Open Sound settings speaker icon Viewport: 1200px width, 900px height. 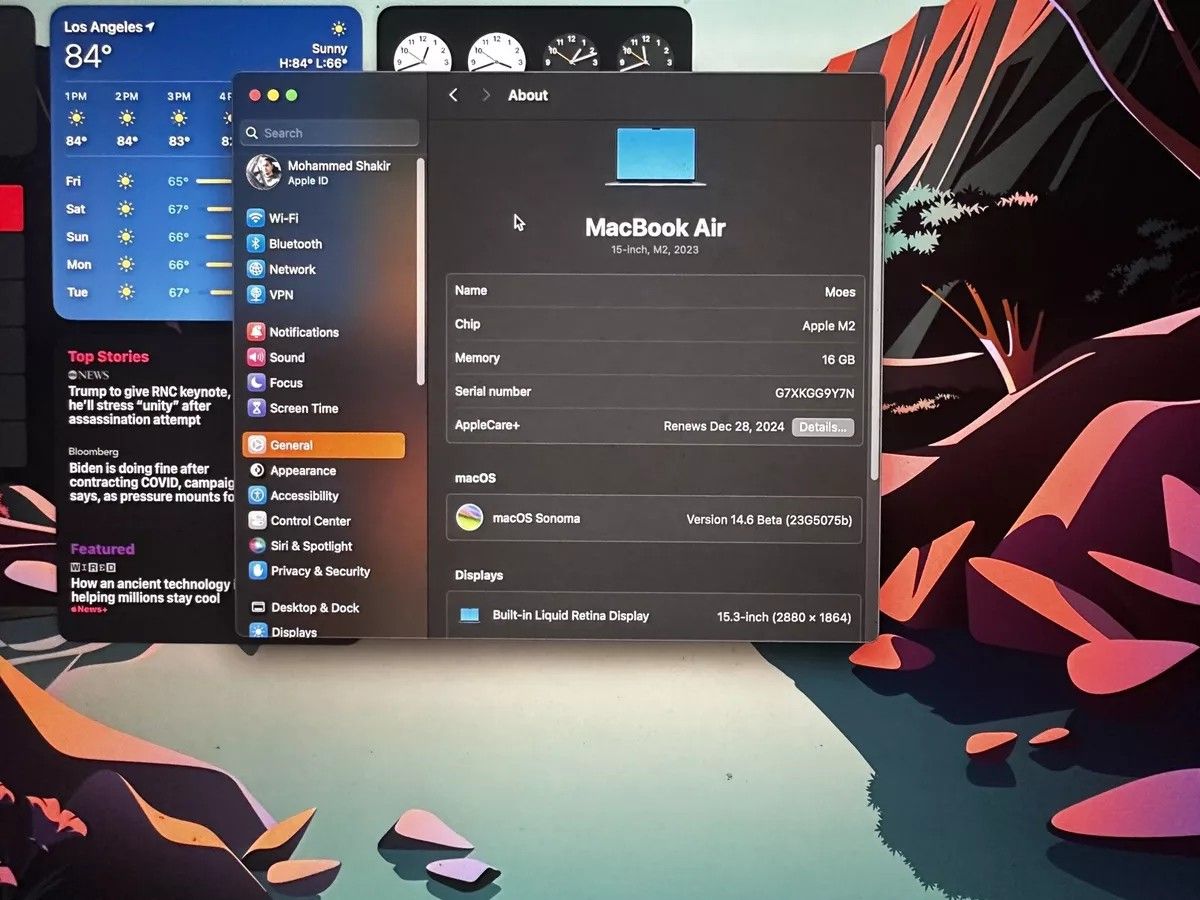pos(256,357)
